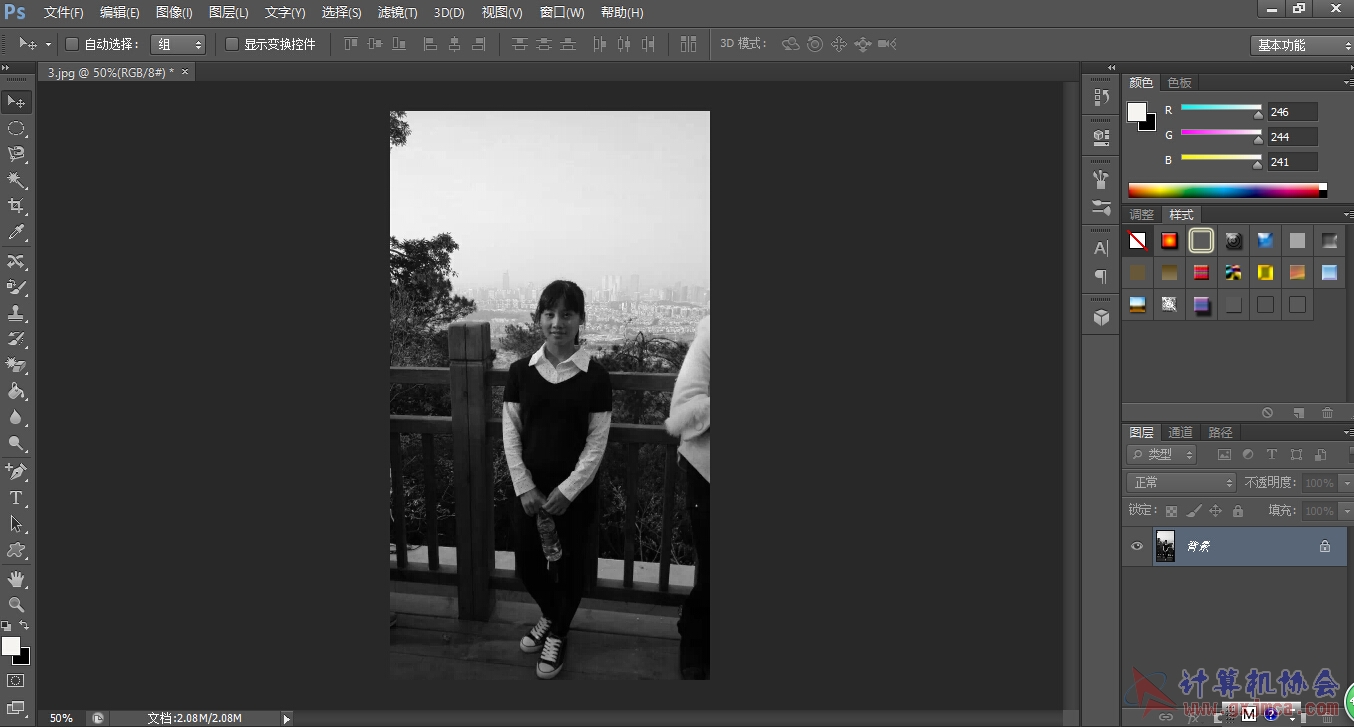Click the create new style button
1354x727 pixels.
(1298, 413)
